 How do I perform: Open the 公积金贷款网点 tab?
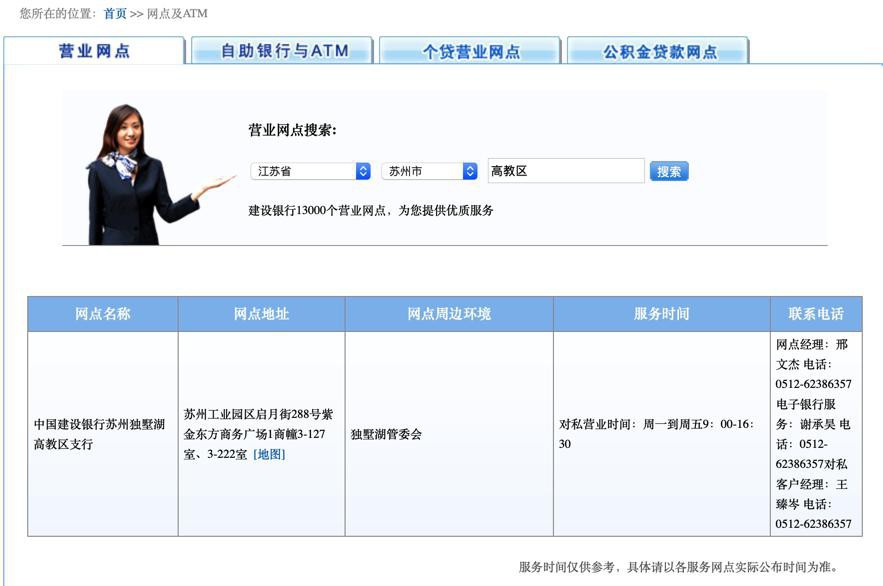[x=658, y=51]
